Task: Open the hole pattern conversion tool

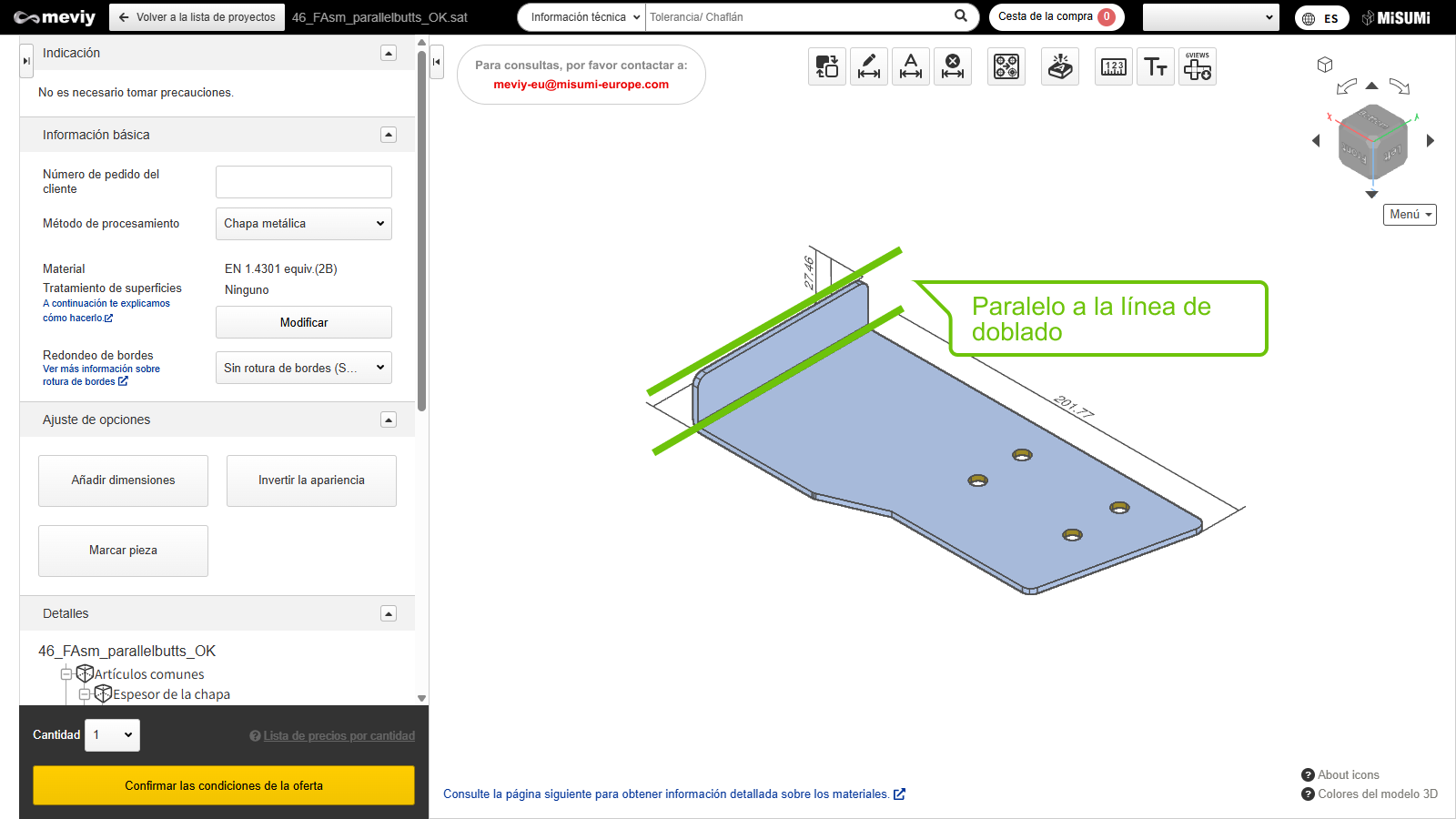Action: point(1006,66)
